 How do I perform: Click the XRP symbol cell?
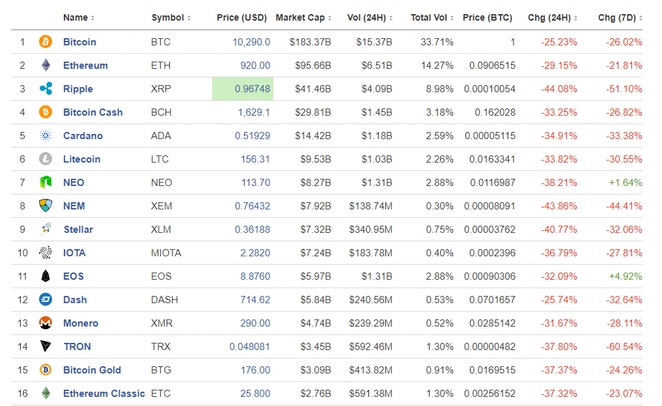click(x=161, y=89)
